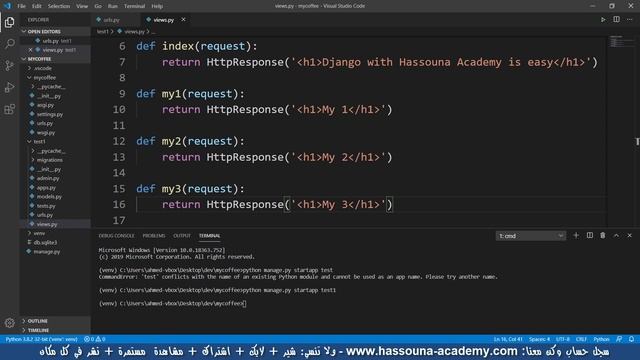640x360 pixels.
Task: Collapse the Open Editors section
Action: tap(55, 31)
